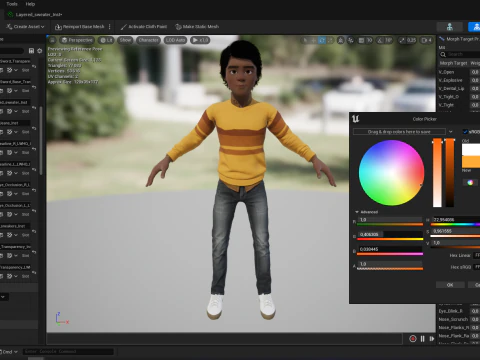
Task: Click the save icon in the left panel
Action: pyautogui.click(x=31, y=51)
